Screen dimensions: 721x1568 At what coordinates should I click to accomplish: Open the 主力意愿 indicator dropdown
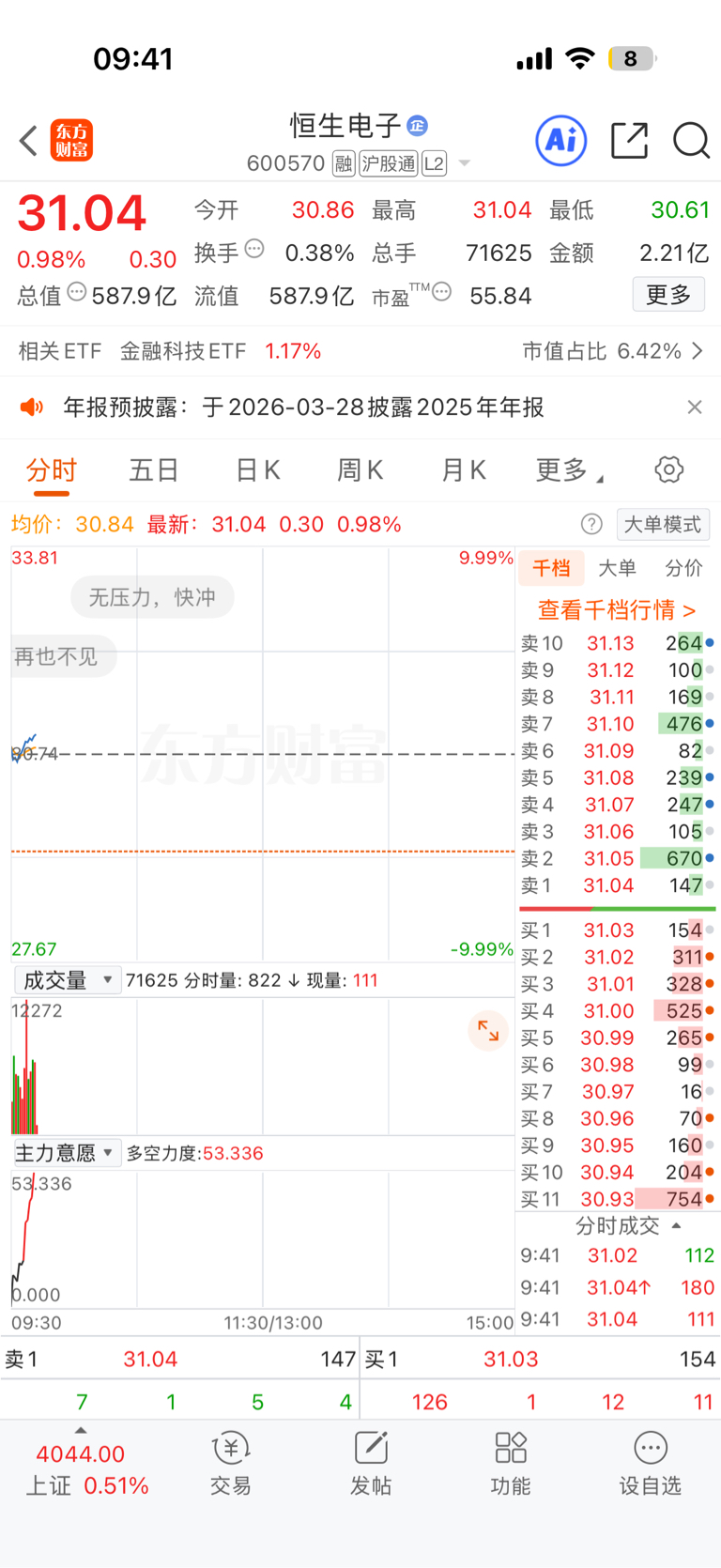[x=68, y=1153]
